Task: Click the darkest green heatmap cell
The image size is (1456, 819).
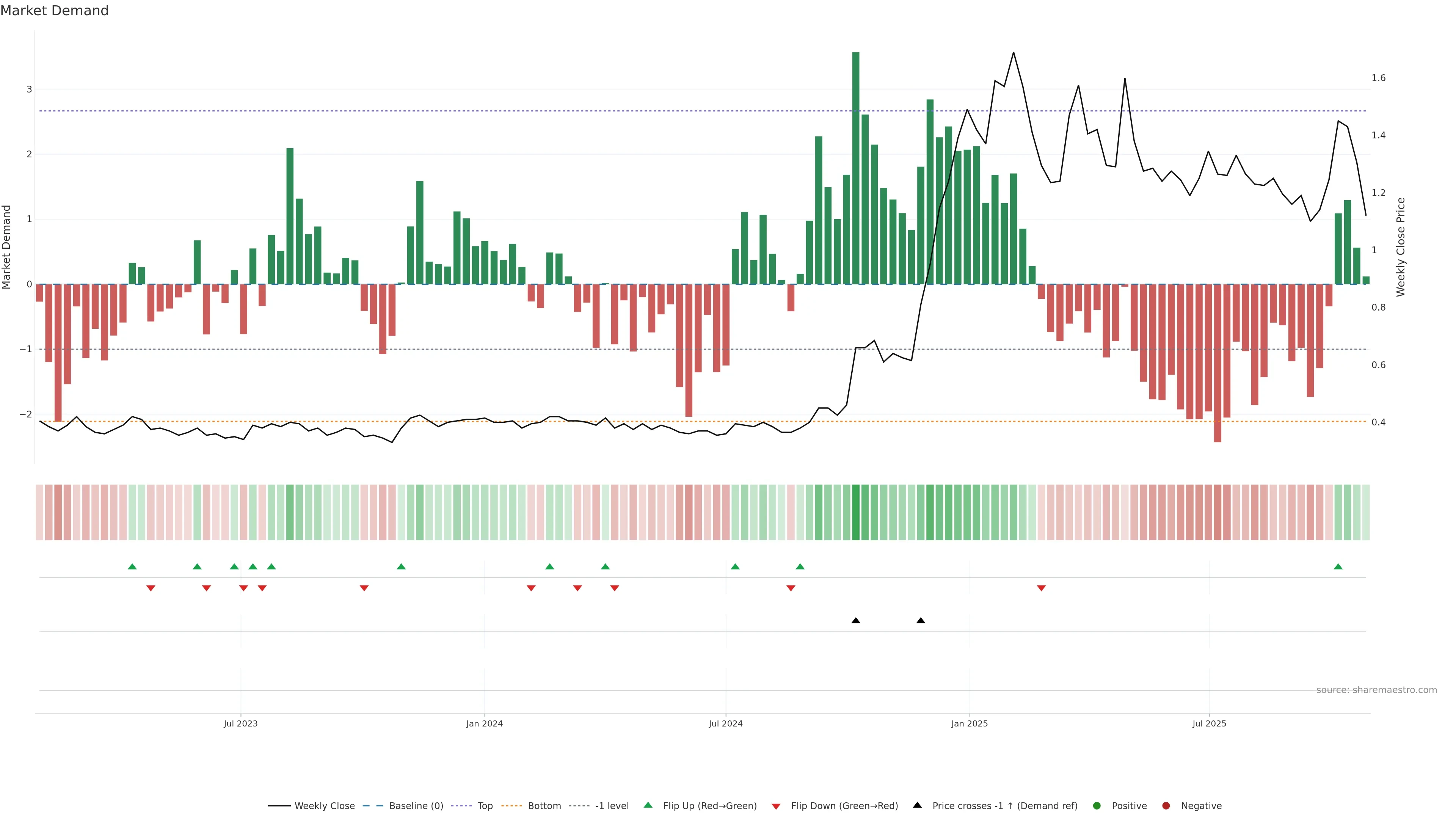Action: pyautogui.click(x=856, y=512)
